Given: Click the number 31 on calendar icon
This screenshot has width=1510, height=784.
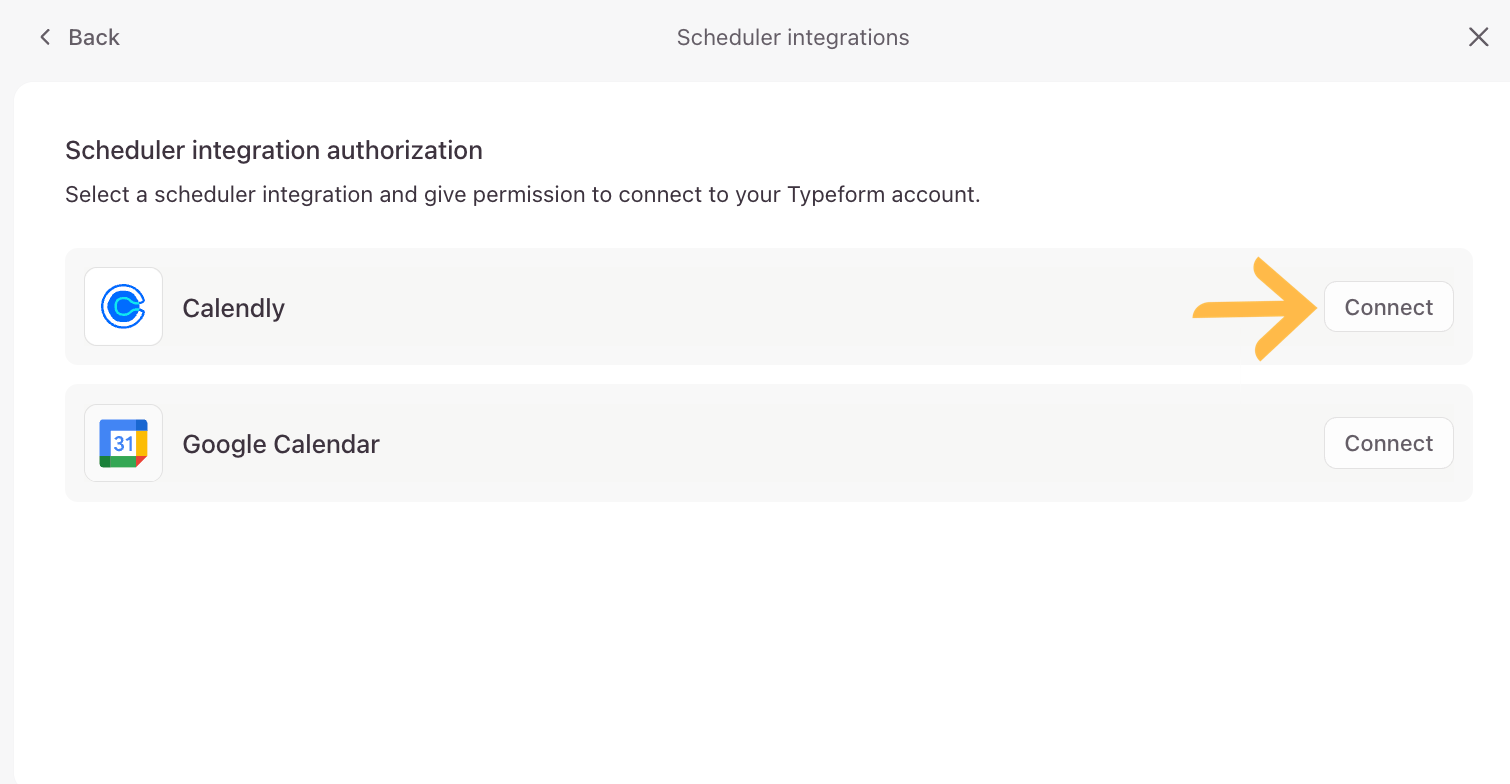Looking at the screenshot, I should pyautogui.click(x=123, y=444).
